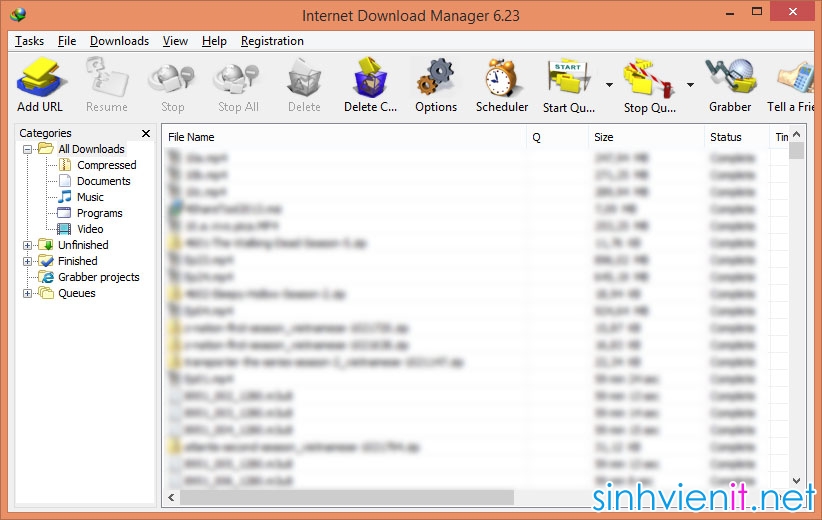
Task: Open Start Queue dropdown arrow
Action: tap(609, 84)
